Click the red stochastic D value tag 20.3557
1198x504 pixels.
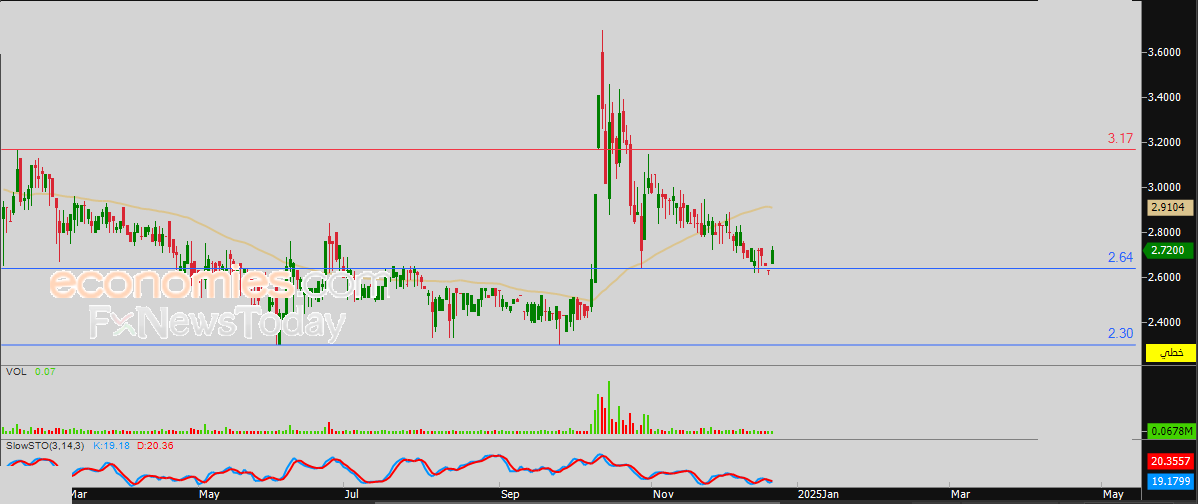click(x=1170, y=461)
